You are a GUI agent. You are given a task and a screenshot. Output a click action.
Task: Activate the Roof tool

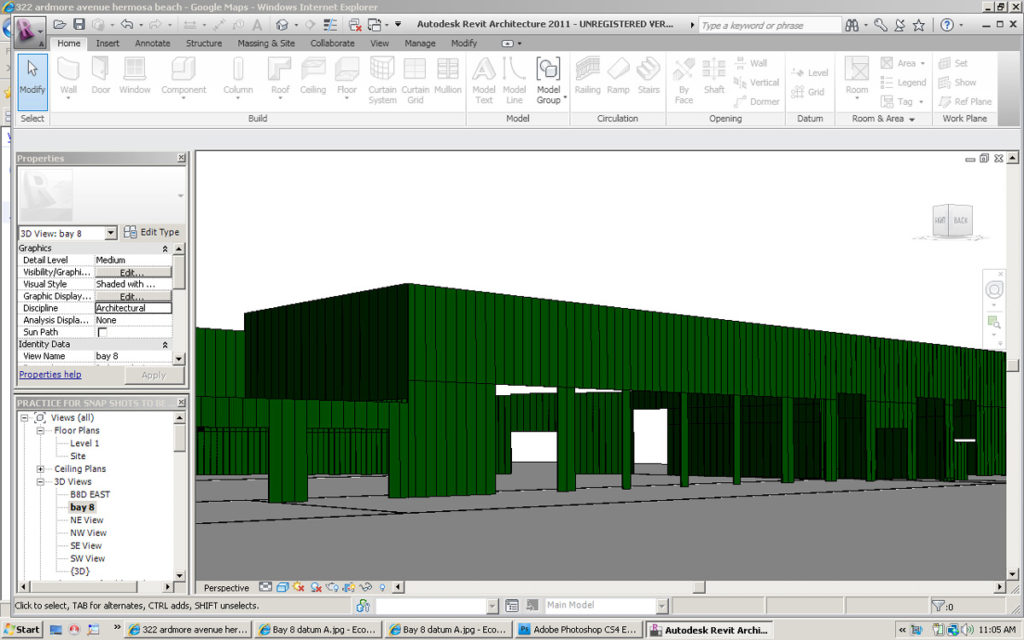tap(278, 75)
